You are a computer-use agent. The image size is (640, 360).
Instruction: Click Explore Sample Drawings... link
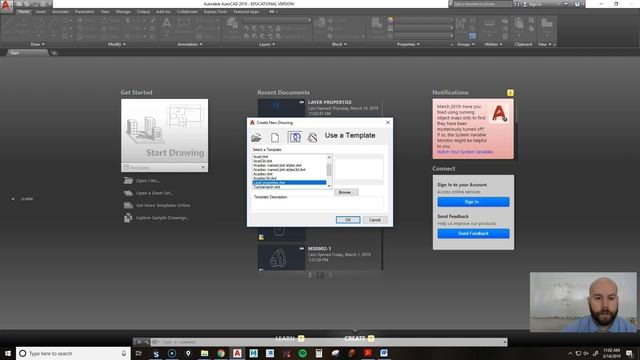point(162,218)
